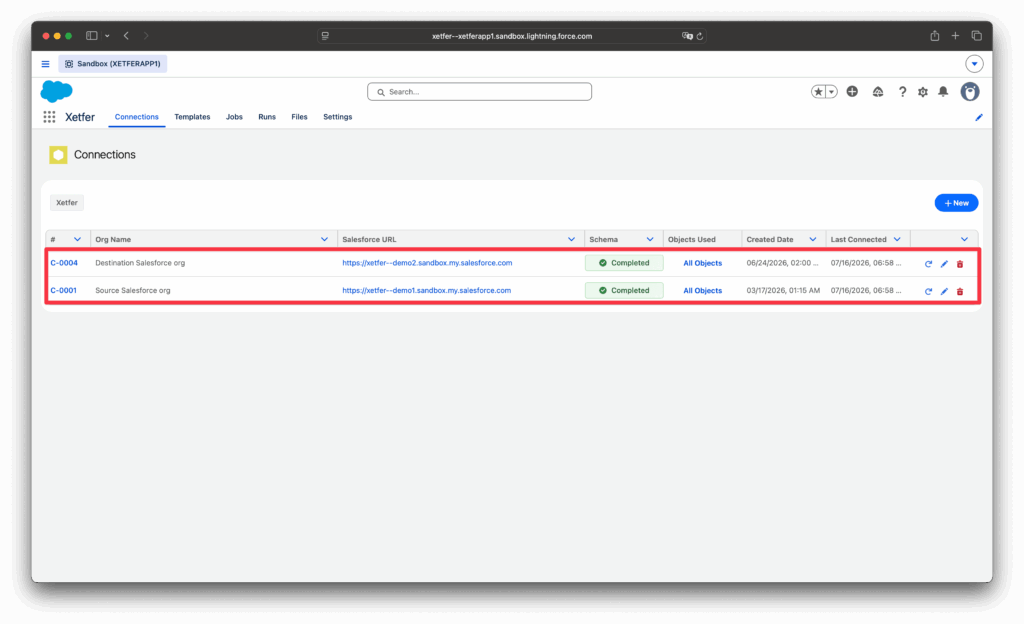This screenshot has width=1024, height=624.
Task: Open the global create plus icon
Action: click(852, 92)
